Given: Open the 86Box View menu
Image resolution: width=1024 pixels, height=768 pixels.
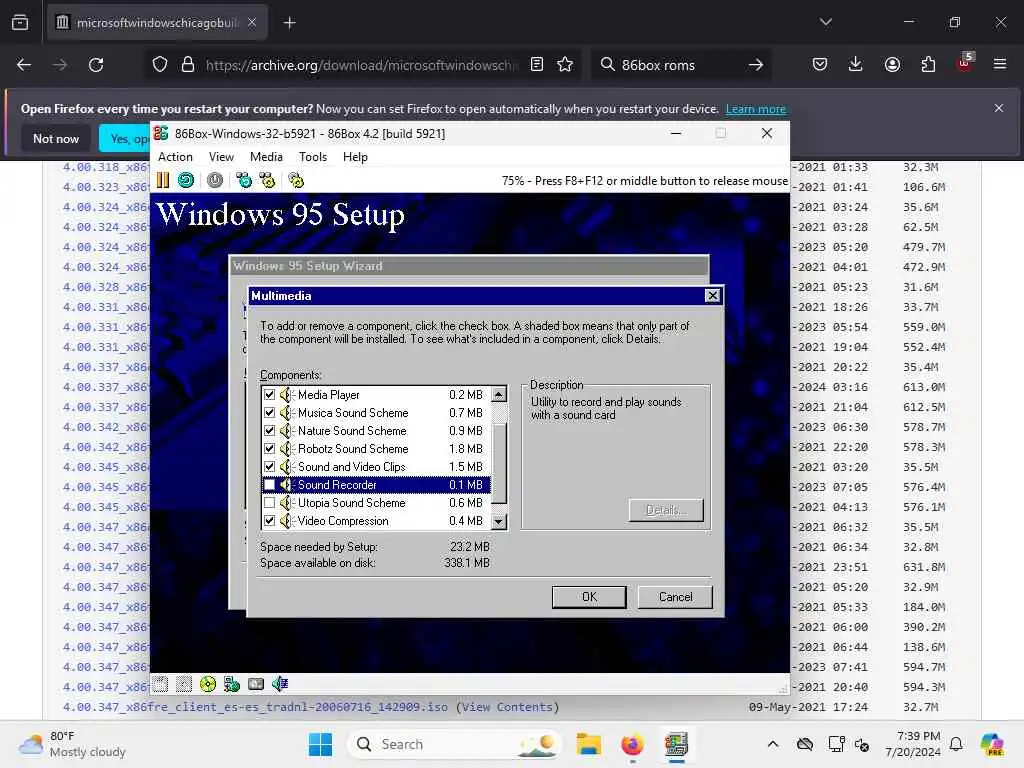Looking at the screenshot, I should click(x=221, y=157).
